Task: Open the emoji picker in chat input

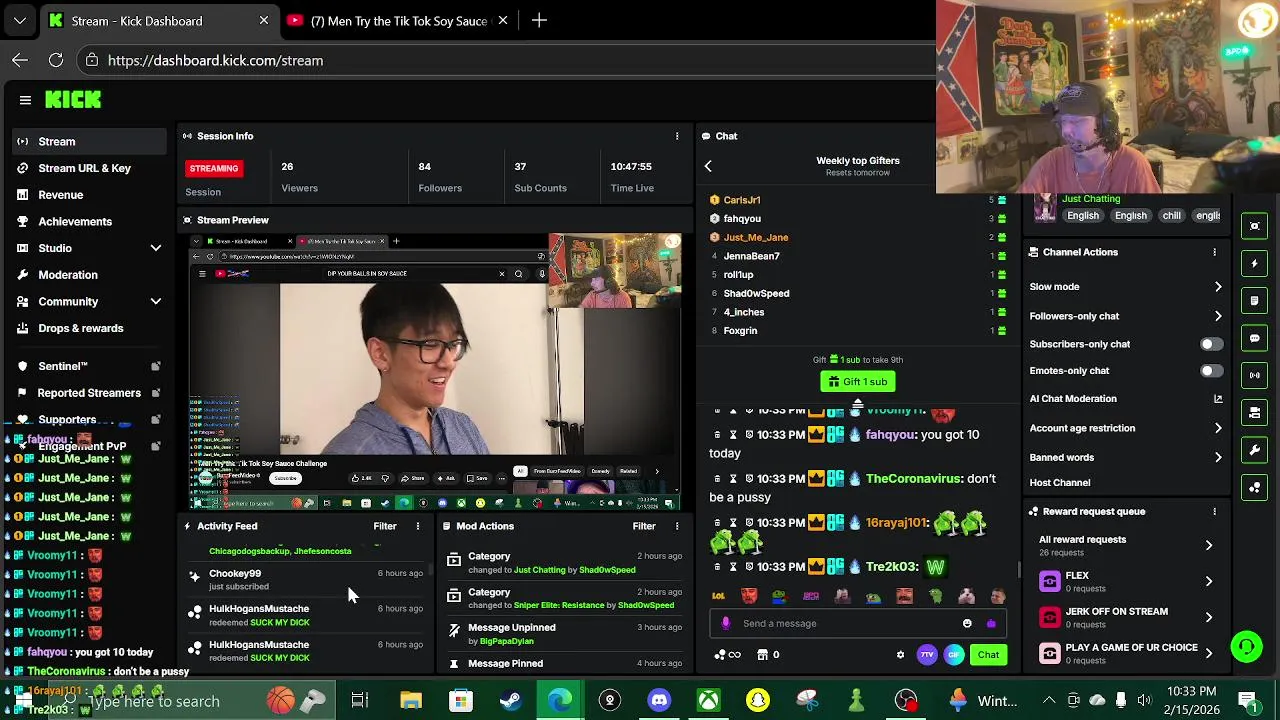Action: click(967, 623)
